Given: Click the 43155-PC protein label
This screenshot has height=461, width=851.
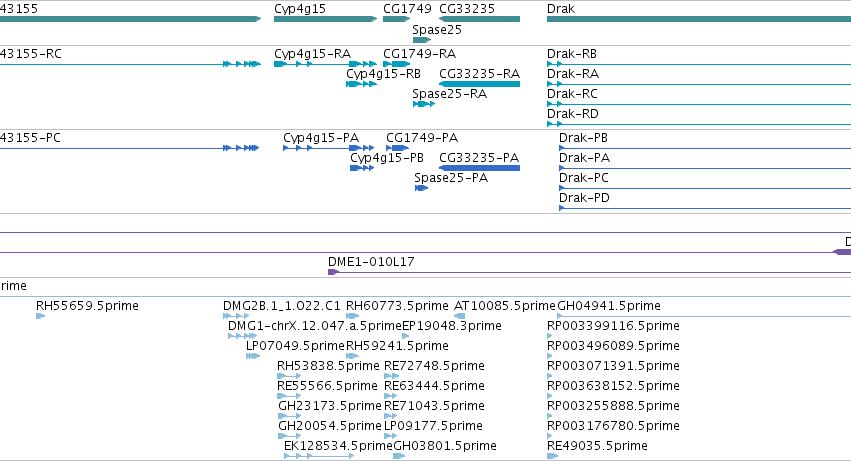Looking at the screenshot, I should point(30,138).
